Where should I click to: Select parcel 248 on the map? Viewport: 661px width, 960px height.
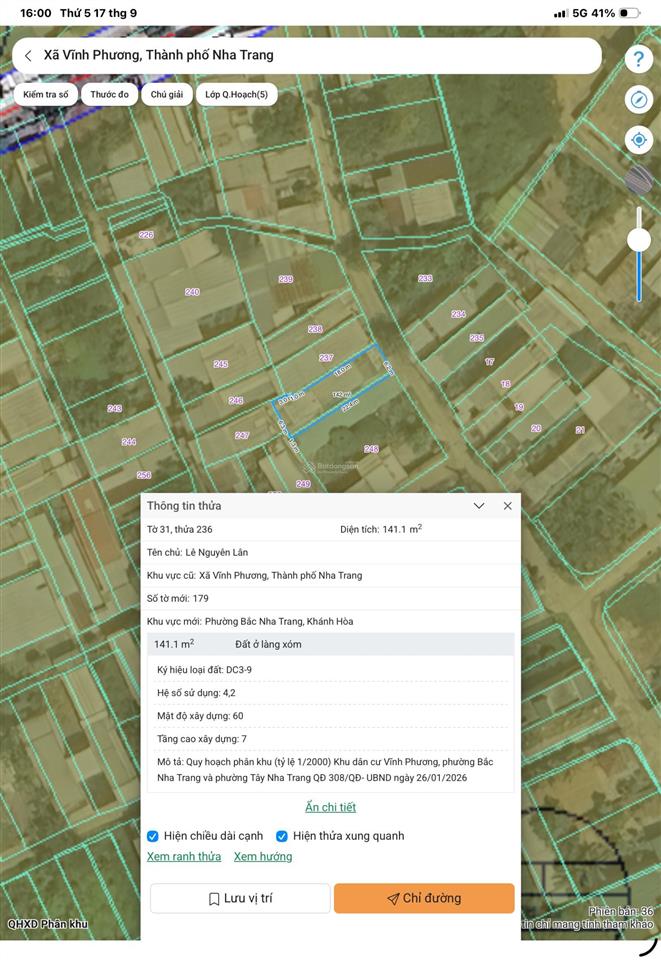click(x=372, y=449)
